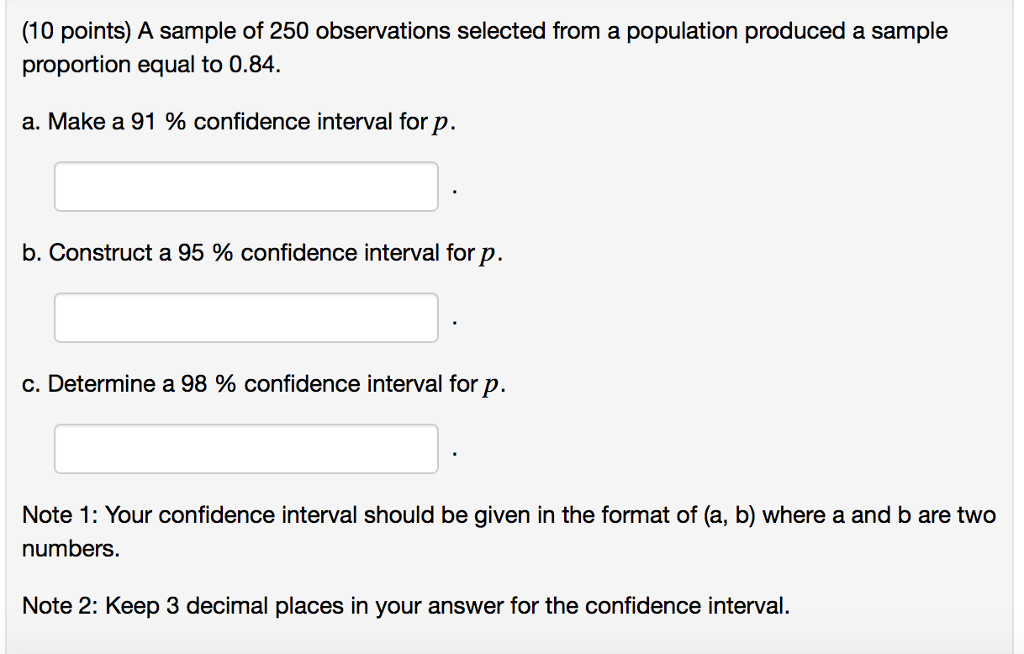Select the 95% confidence interval input box
Viewport: 1024px width, 654px height.
tap(245, 317)
